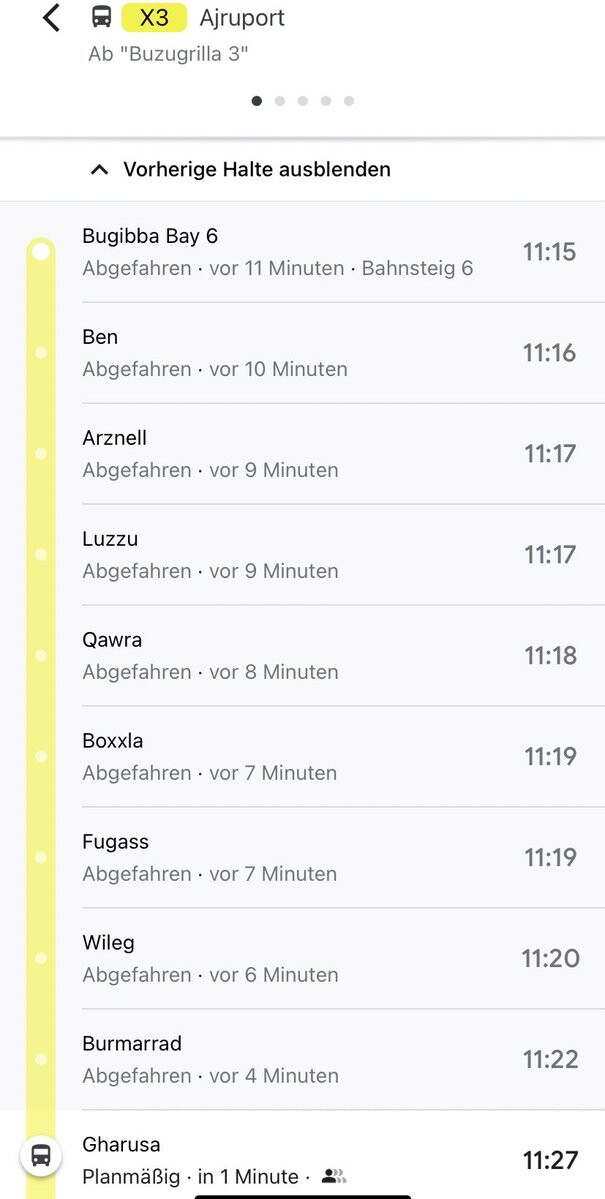Collapse previous stops with the chevron arrow
Screen dimensions: 605x1199
[99, 170]
